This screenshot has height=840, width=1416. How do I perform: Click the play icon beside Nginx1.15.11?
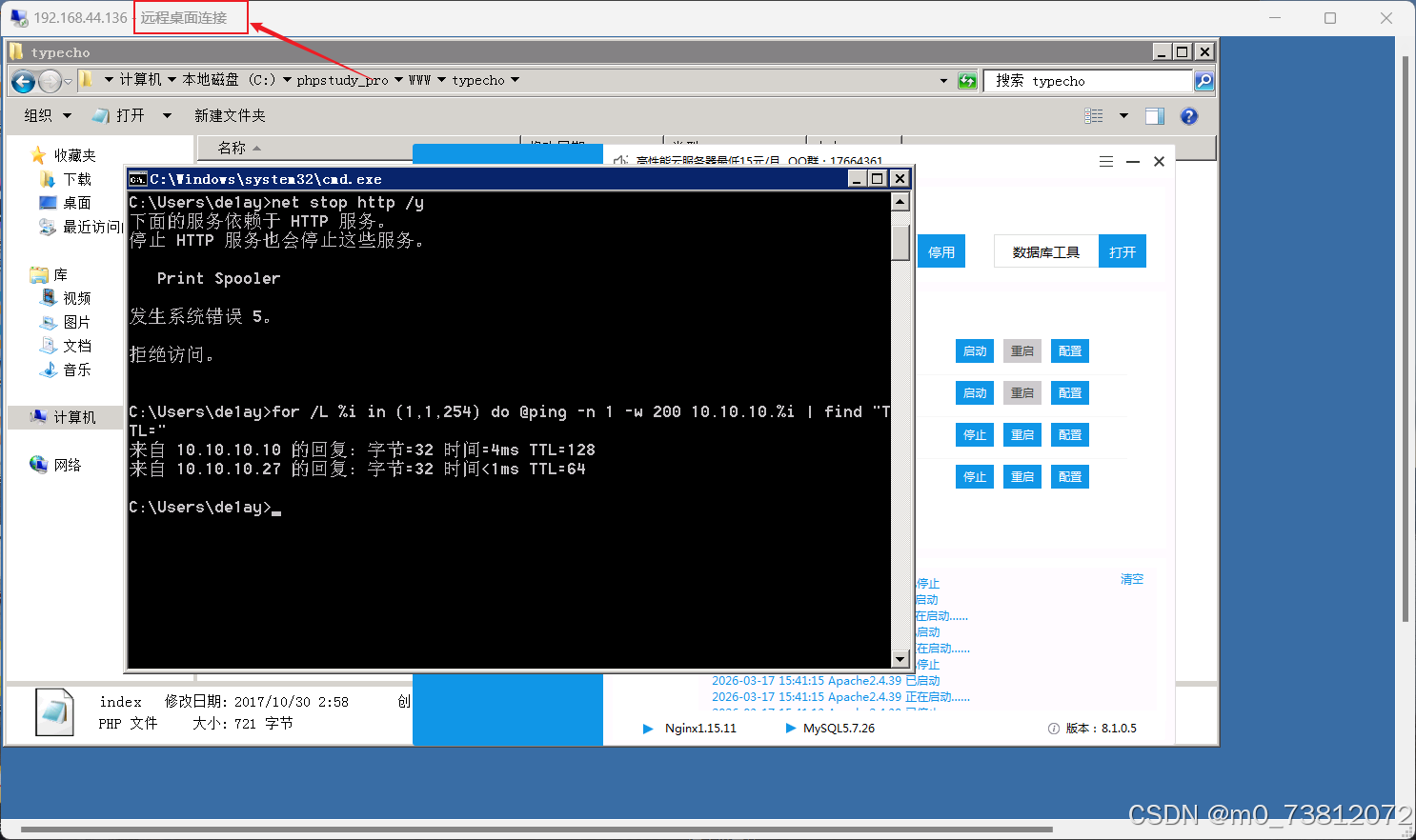(x=648, y=729)
